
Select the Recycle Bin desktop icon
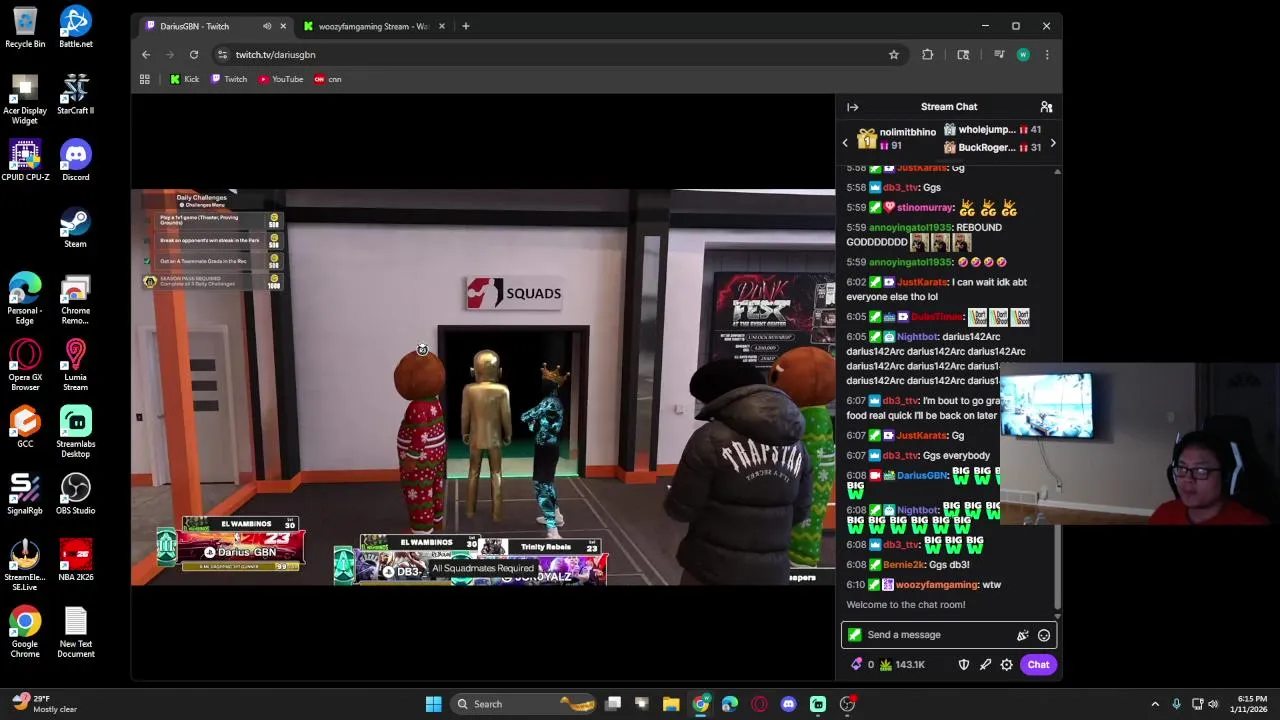click(x=25, y=28)
